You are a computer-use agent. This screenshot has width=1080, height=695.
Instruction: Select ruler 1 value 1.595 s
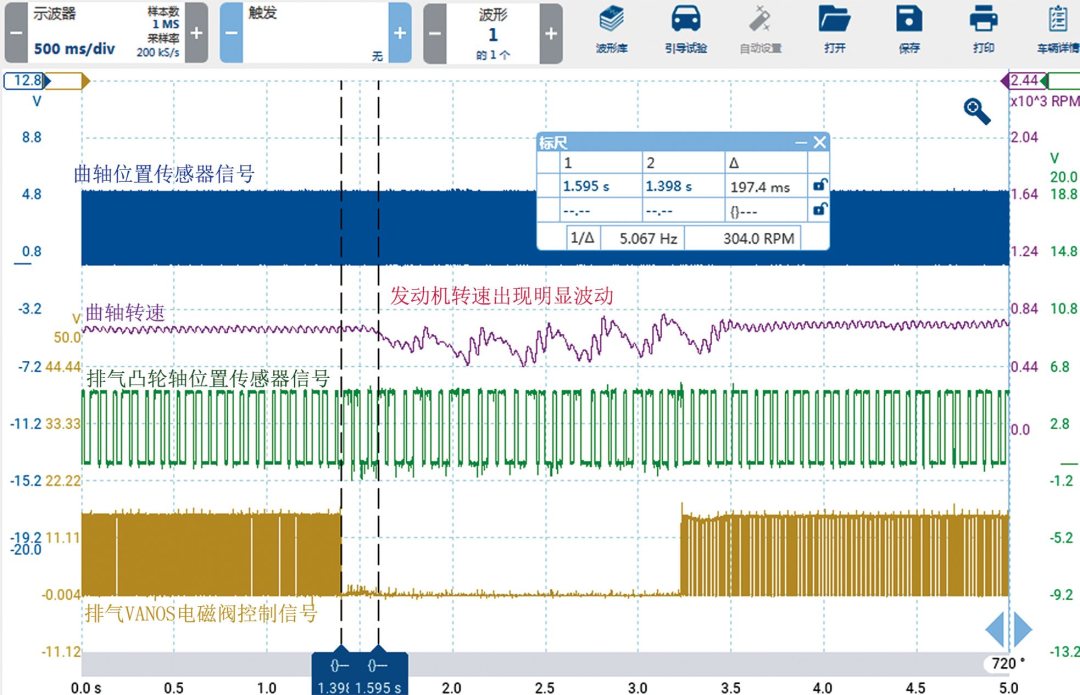586,187
